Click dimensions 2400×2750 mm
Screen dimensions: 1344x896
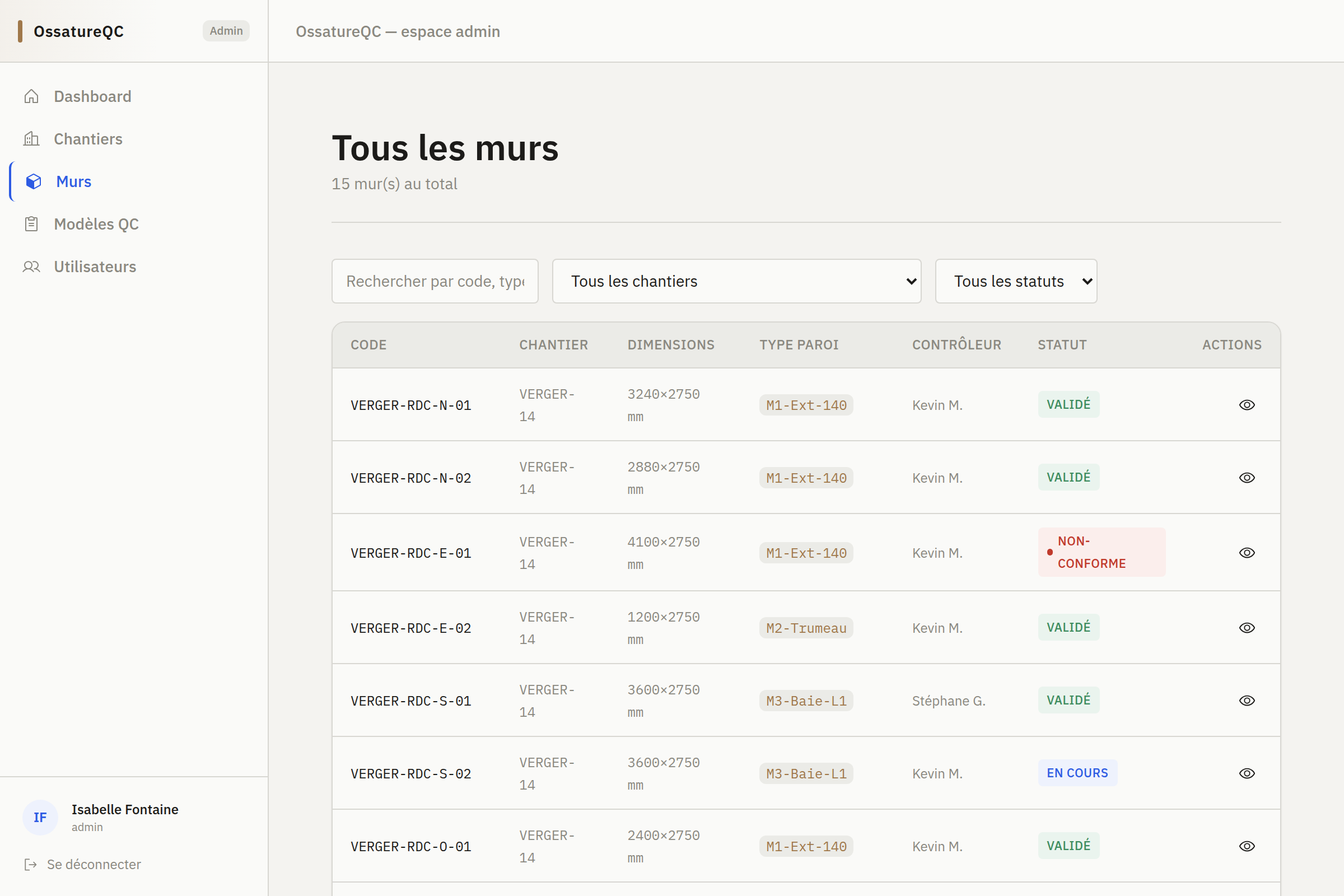664,846
